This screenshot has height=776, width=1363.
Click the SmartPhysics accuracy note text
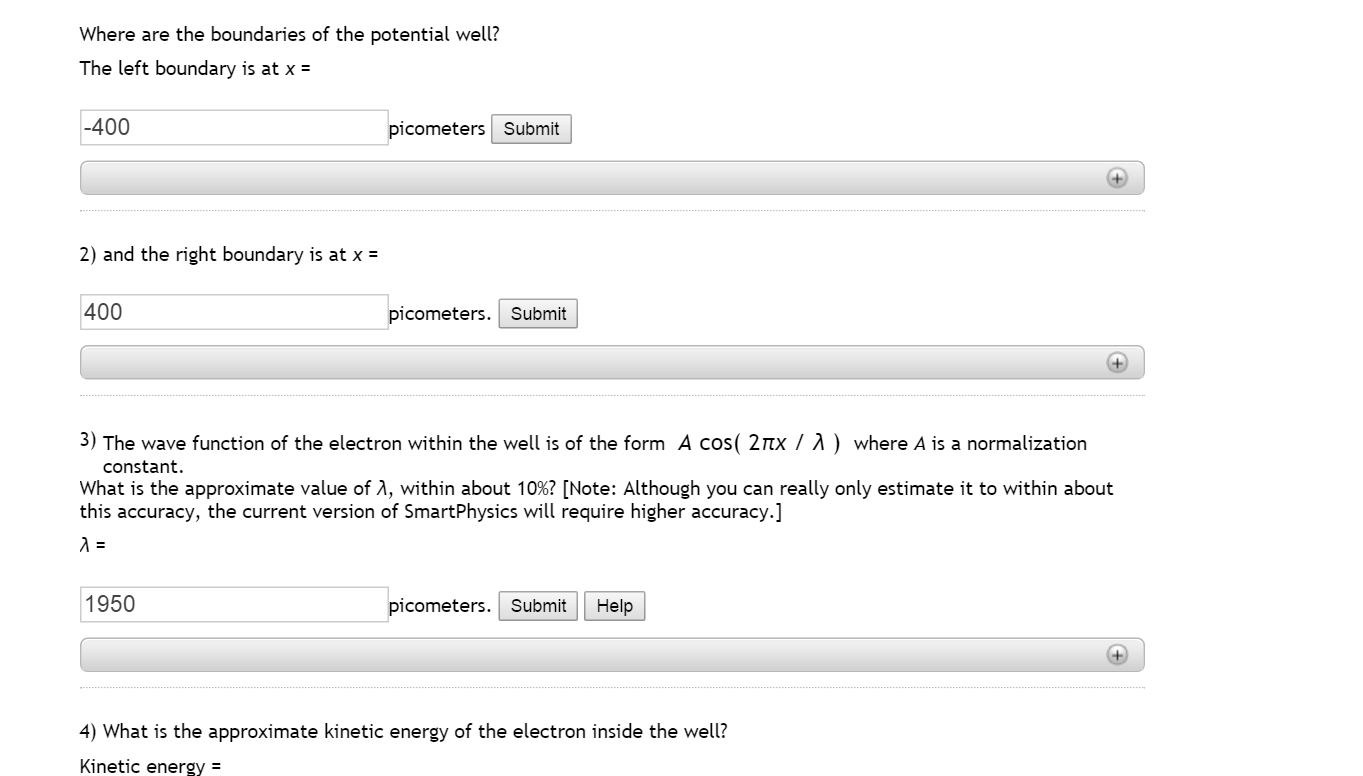(x=596, y=500)
